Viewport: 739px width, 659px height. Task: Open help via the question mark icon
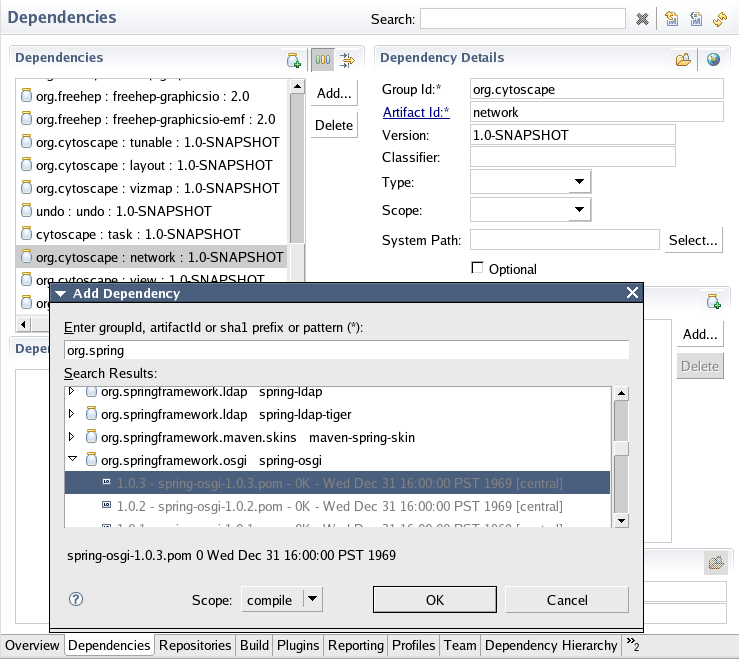pos(75,599)
